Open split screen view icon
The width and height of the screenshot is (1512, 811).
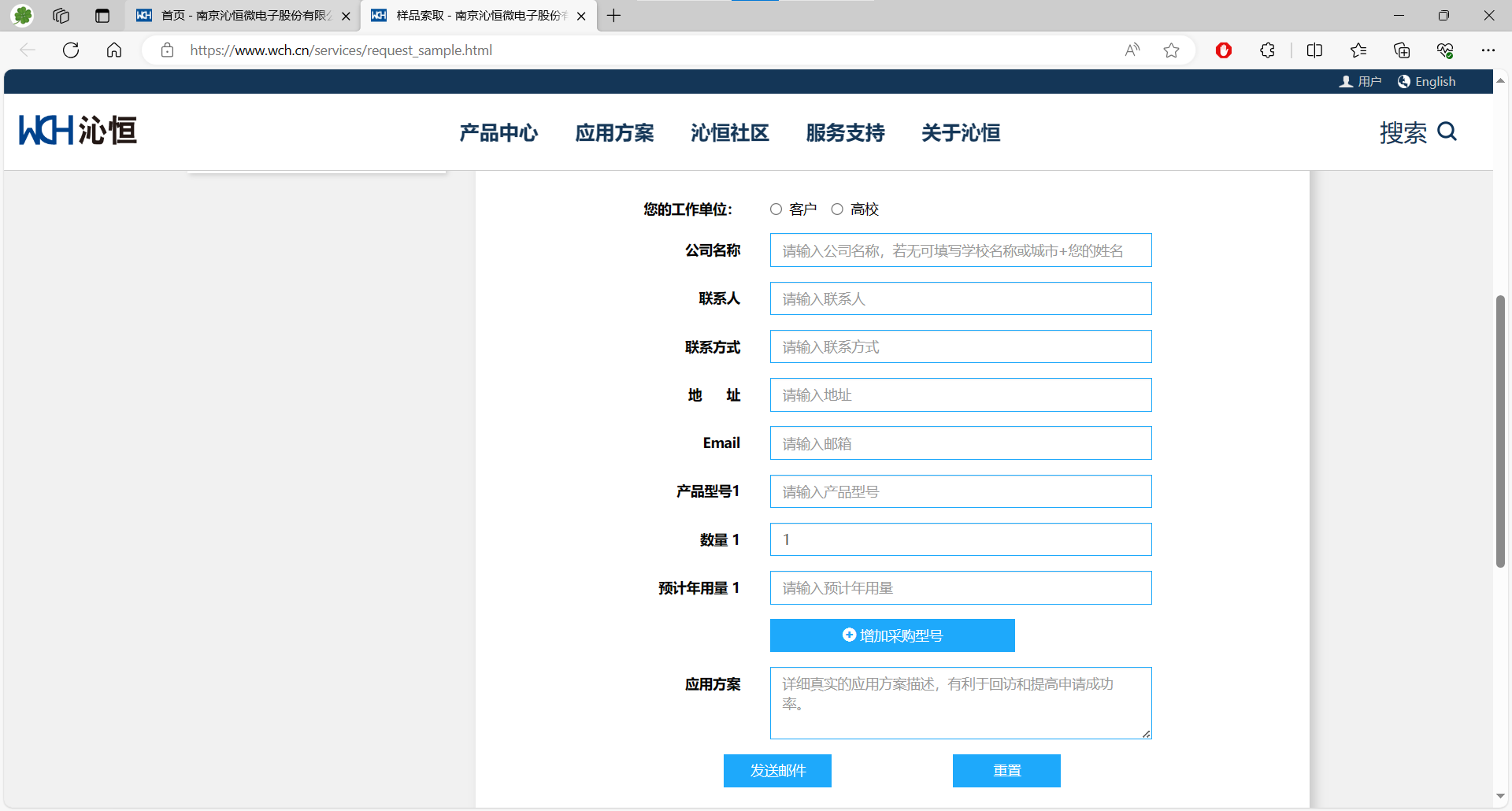[1314, 50]
